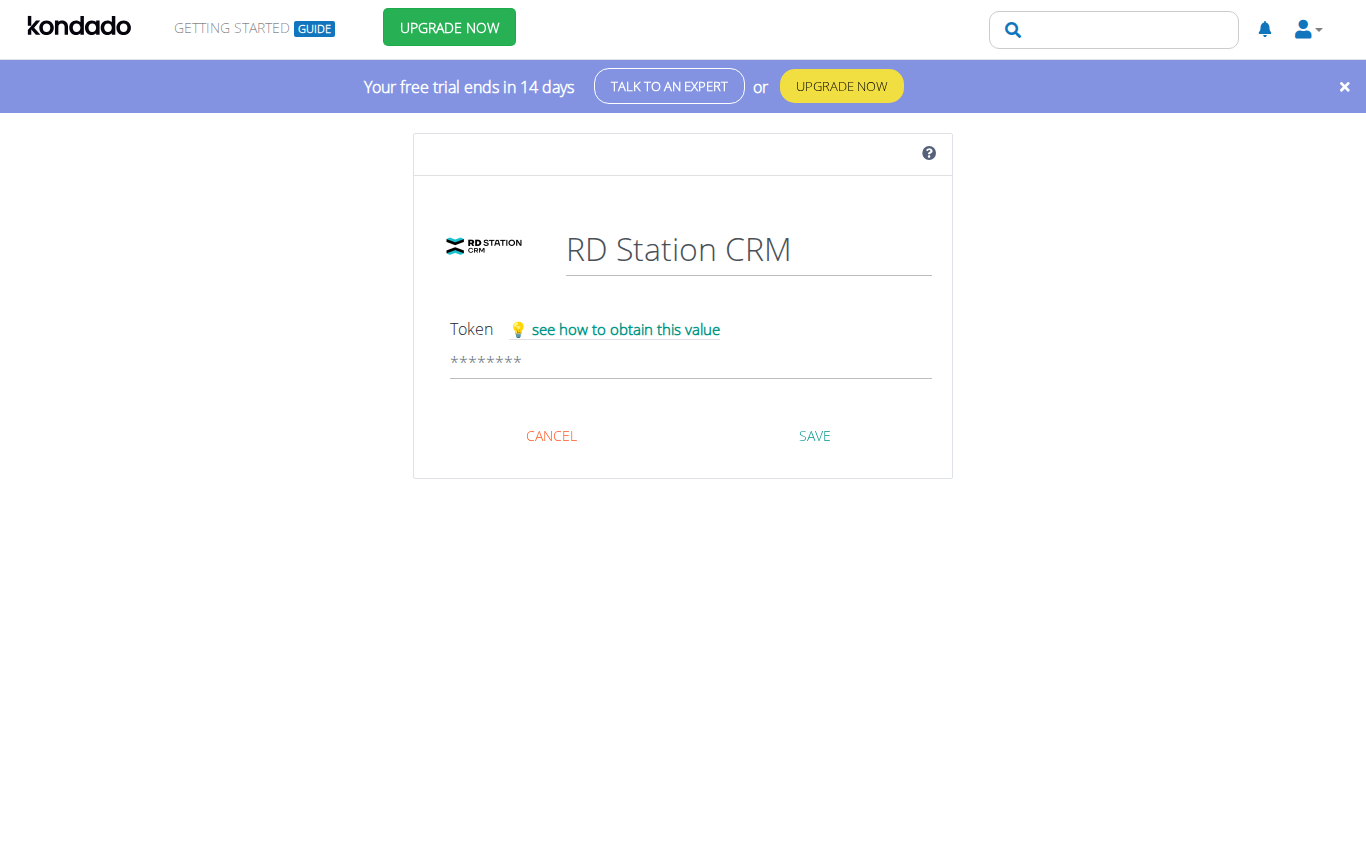Click the 'Token' field label

click(471, 329)
